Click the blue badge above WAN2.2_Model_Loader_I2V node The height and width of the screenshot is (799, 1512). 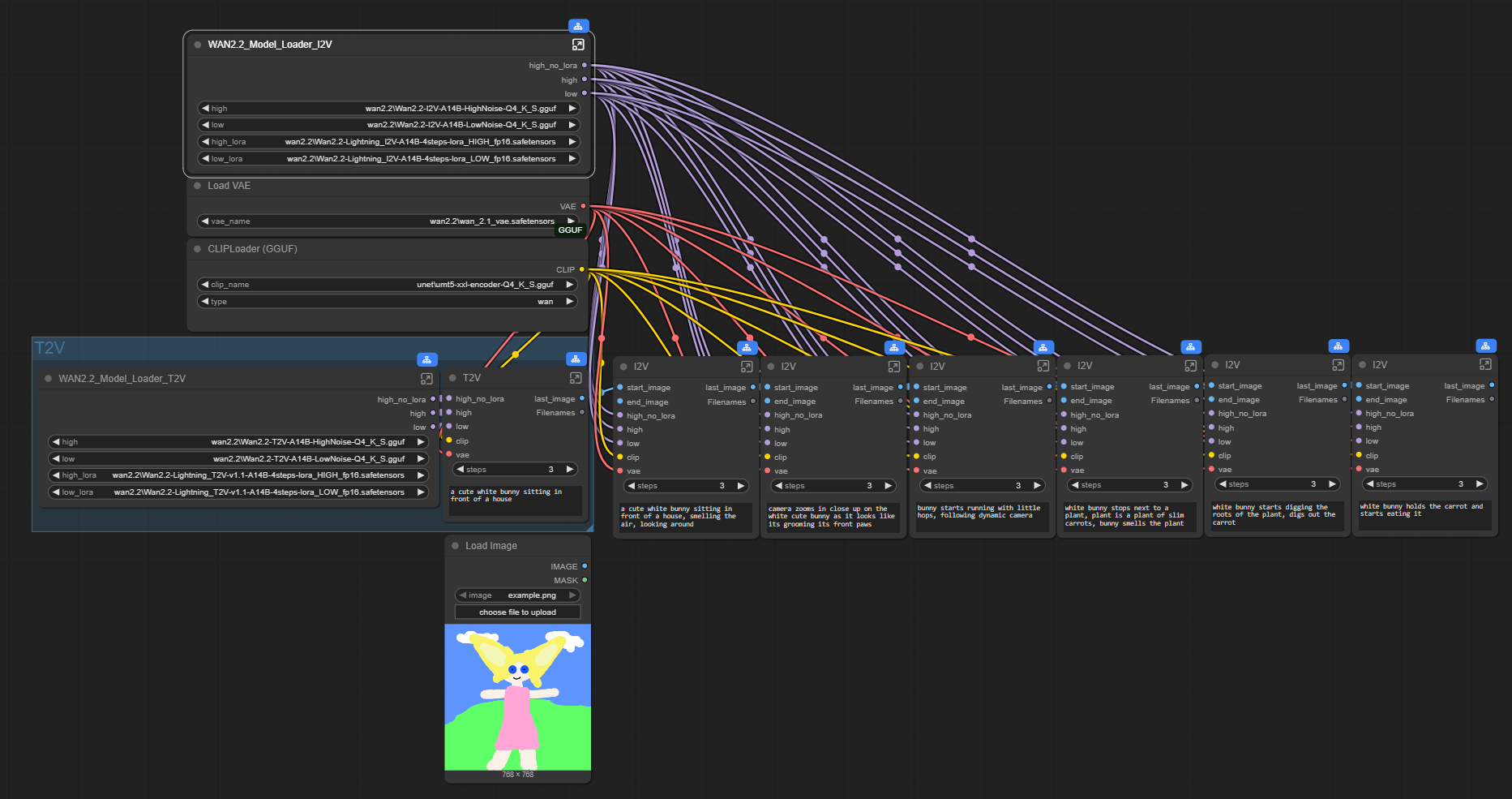coord(578,26)
